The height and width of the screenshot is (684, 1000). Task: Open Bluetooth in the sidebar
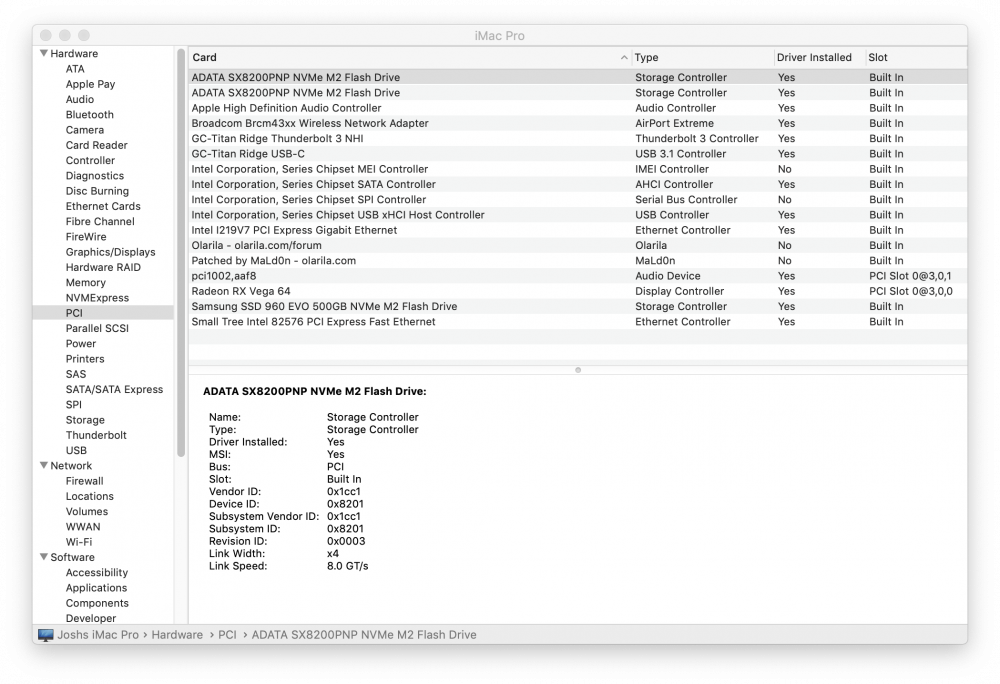(89, 115)
